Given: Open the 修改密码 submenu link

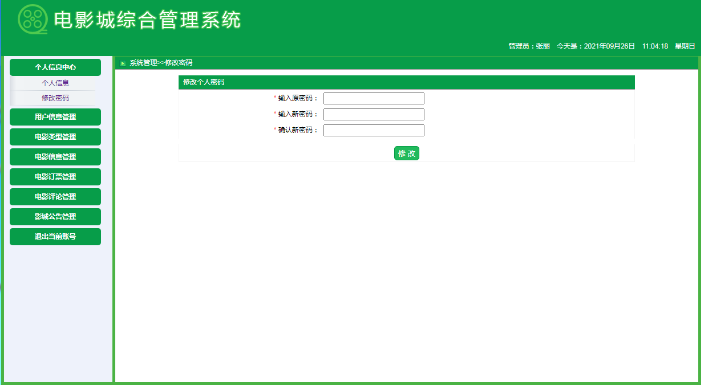Looking at the screenshot, I should click(x=55, y=98).
